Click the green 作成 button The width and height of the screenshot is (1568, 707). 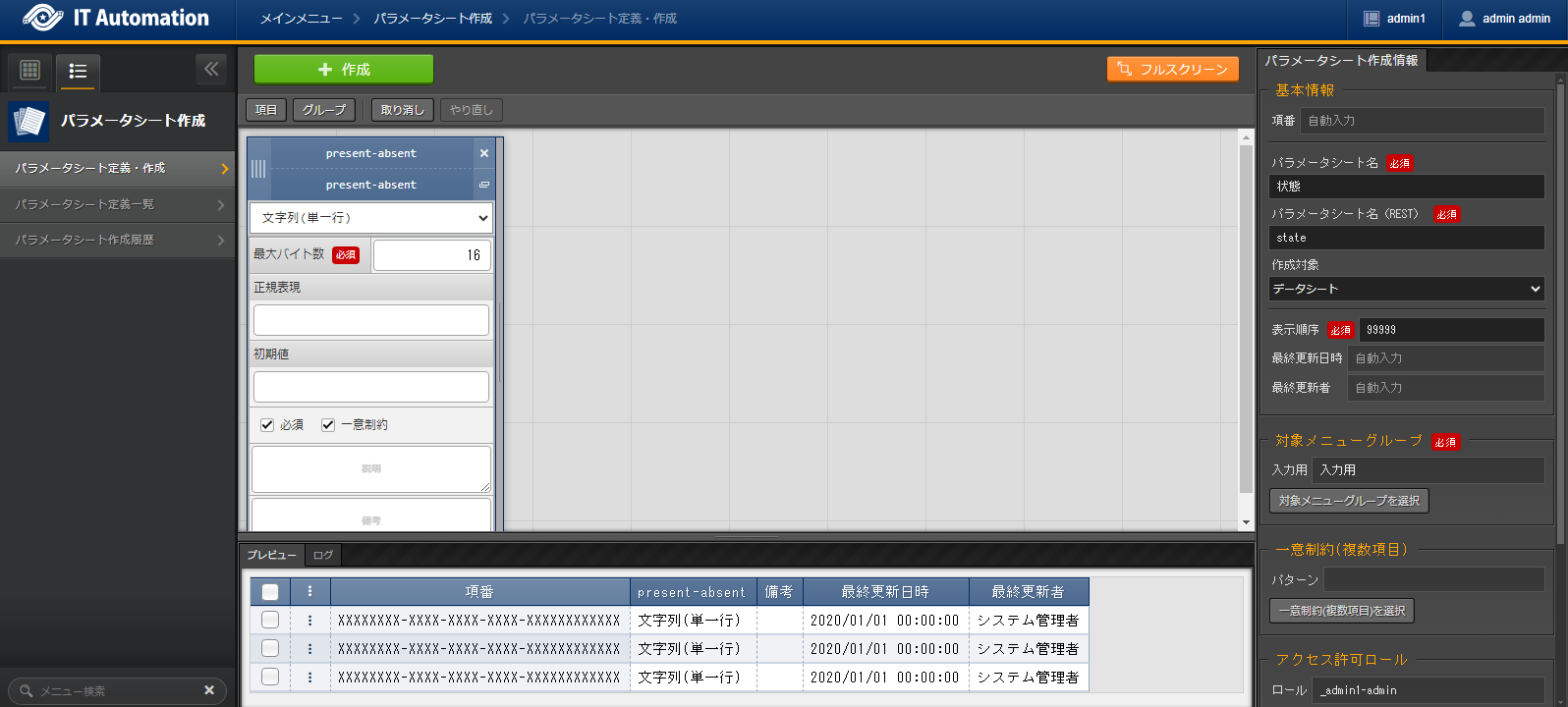tap(343, 70)
